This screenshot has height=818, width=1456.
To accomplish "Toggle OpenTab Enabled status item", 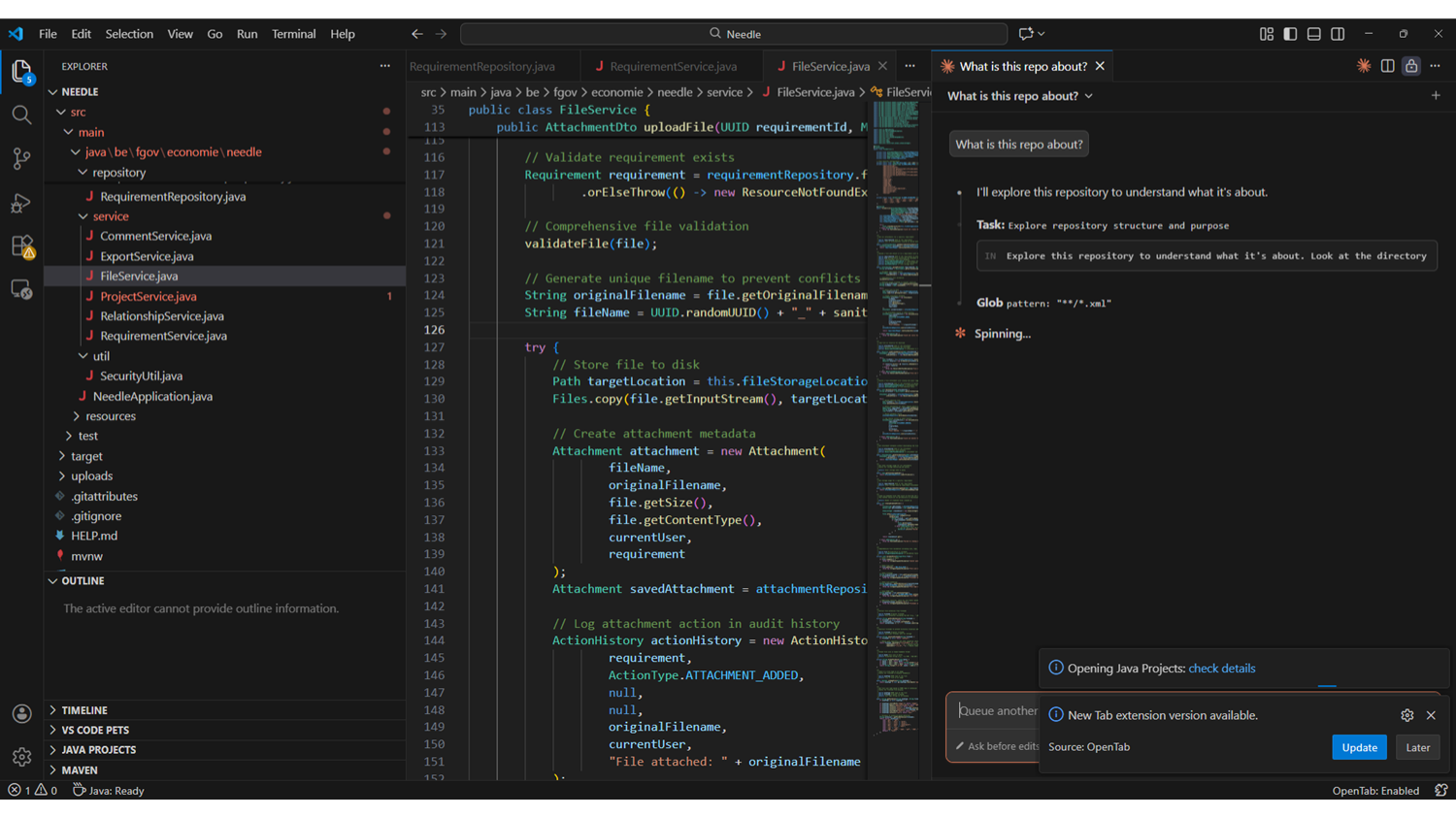I will pyautogui.click(x=1374, y=791).
